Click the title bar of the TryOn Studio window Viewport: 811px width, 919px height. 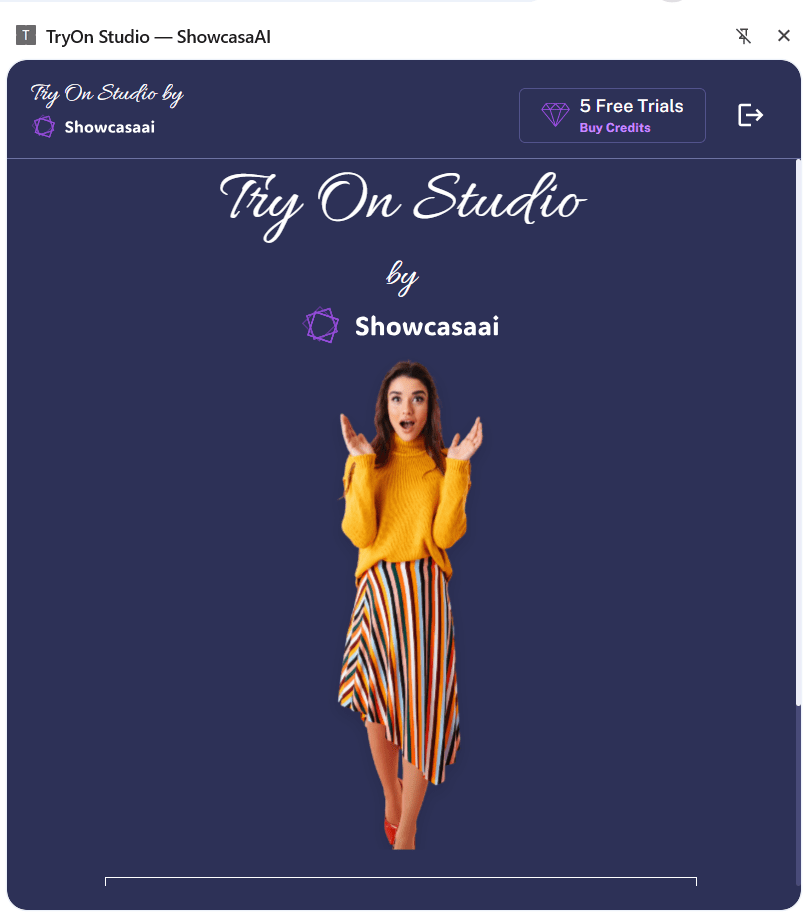(x=400, y=35)
